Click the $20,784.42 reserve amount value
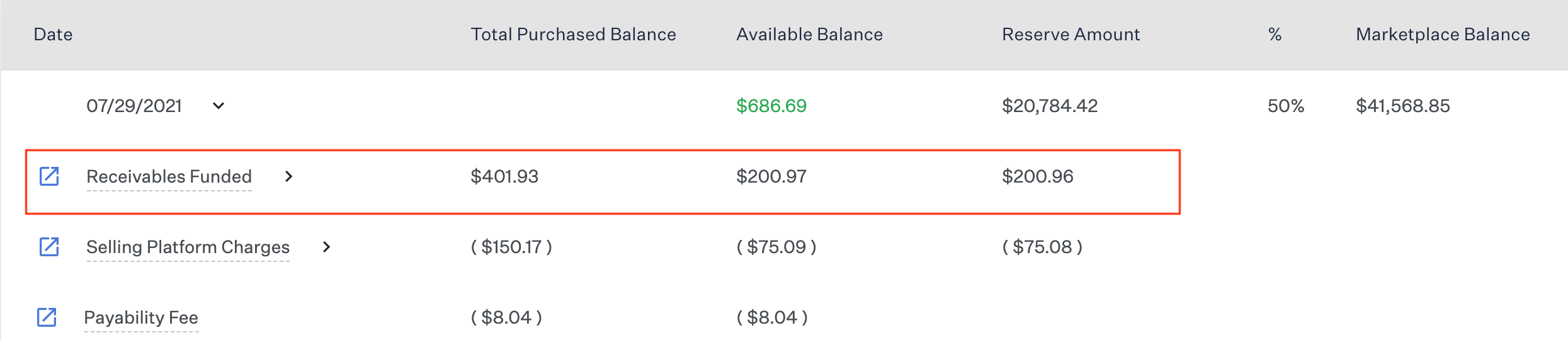This screenshot has height=340, width=1568. (x=1050, y=106)
